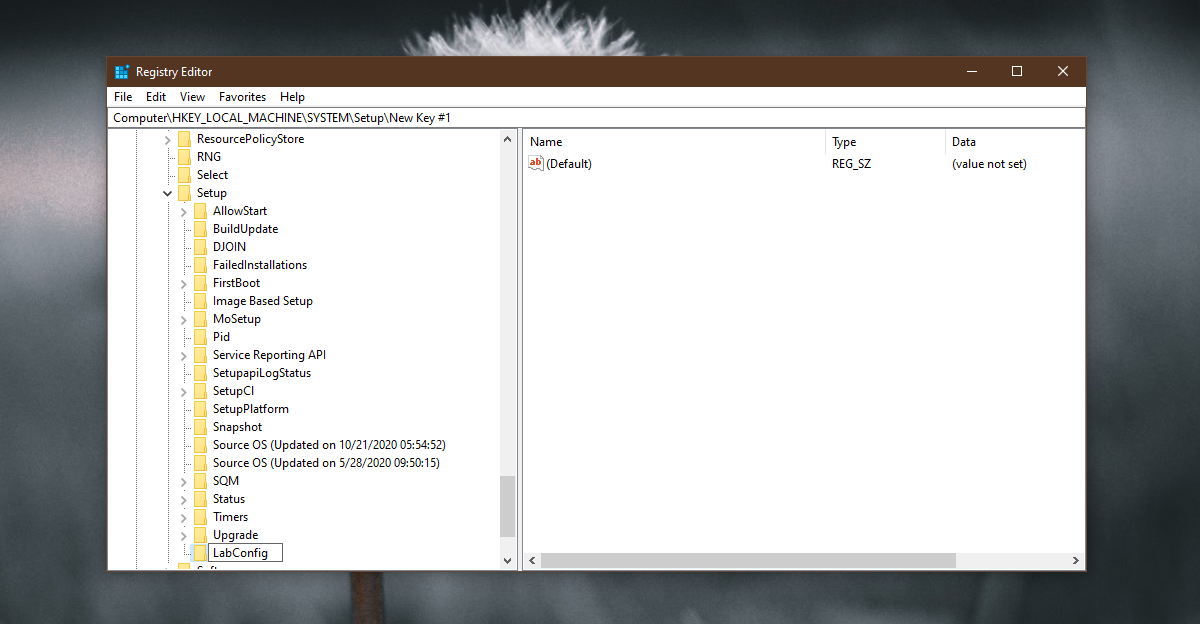
Task: Select the Image Based Setup folder icon
Action: coord(200,301)
